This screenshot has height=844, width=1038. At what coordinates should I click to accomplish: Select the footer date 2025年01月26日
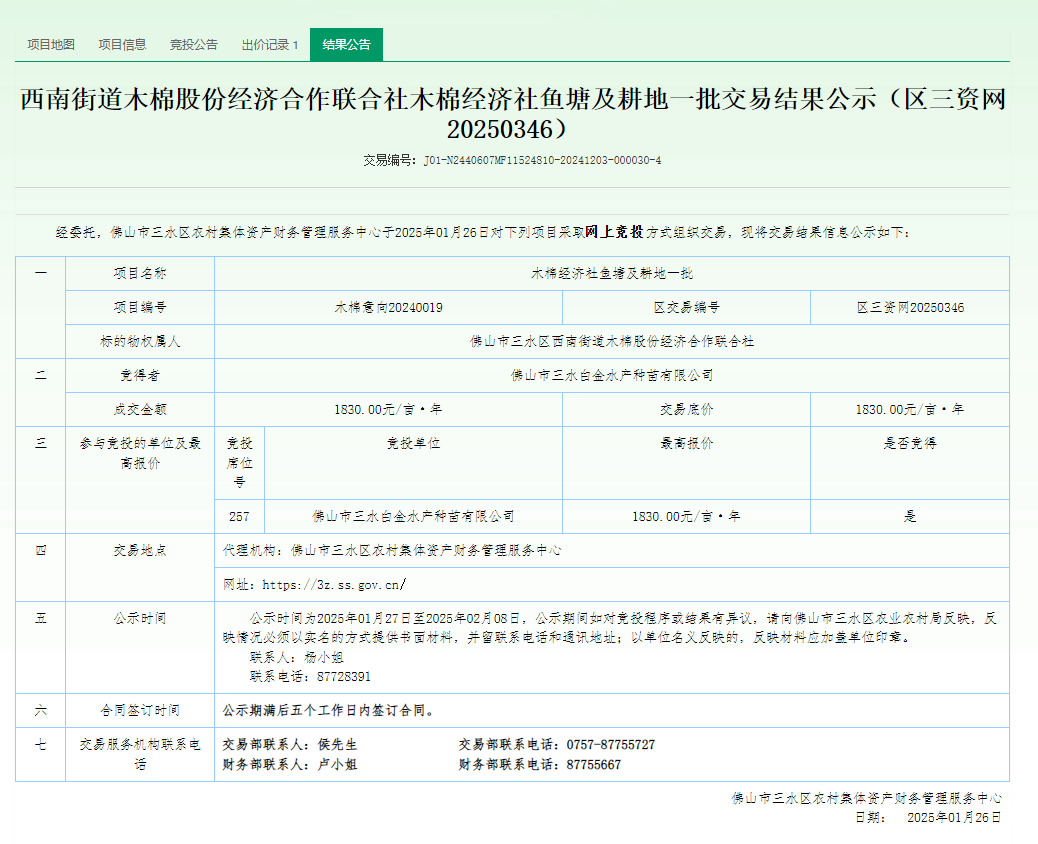tap(954, 818)
